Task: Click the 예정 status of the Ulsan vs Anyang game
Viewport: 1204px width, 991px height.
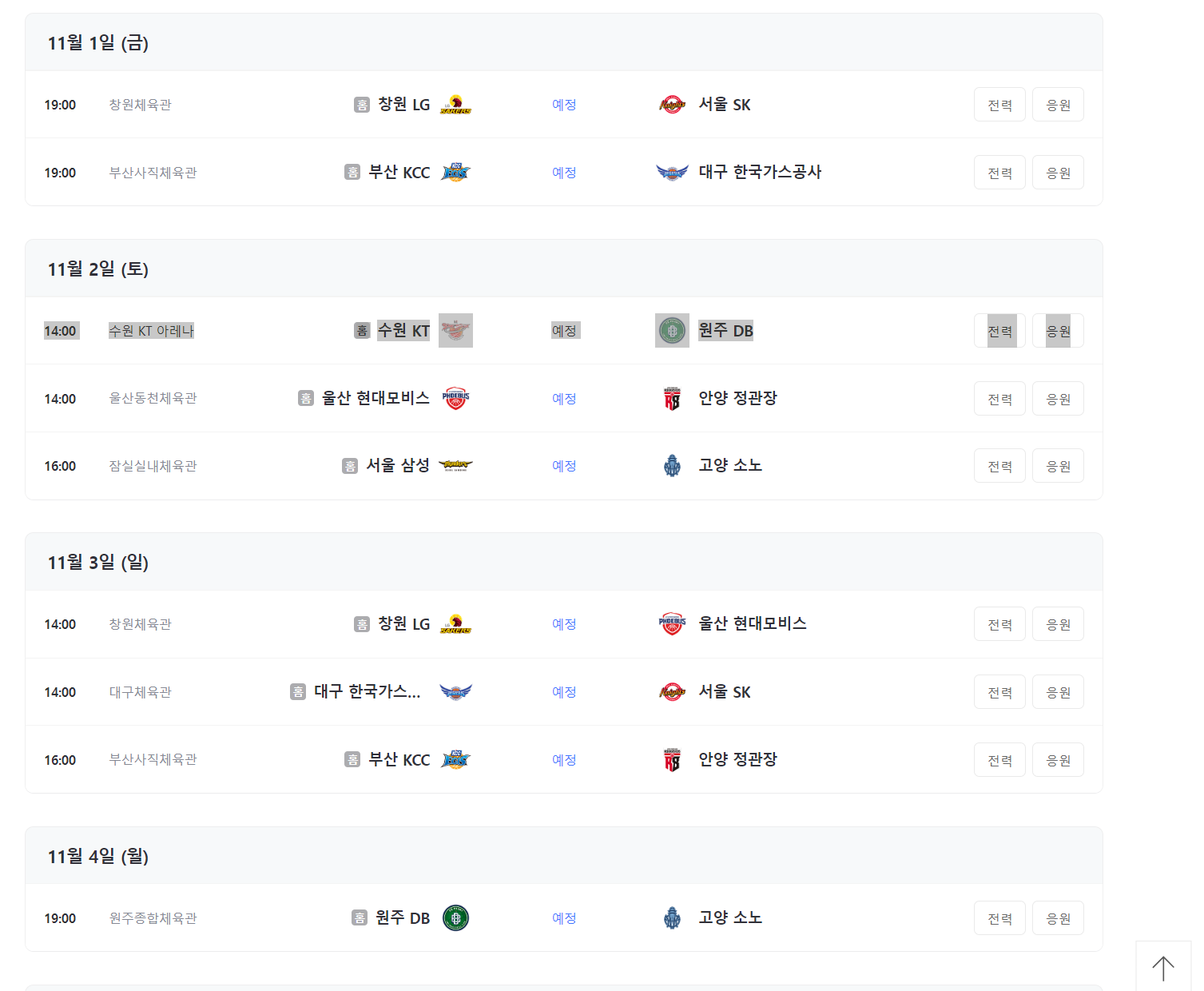Action: pyautogui.click(x=564, y=399)
